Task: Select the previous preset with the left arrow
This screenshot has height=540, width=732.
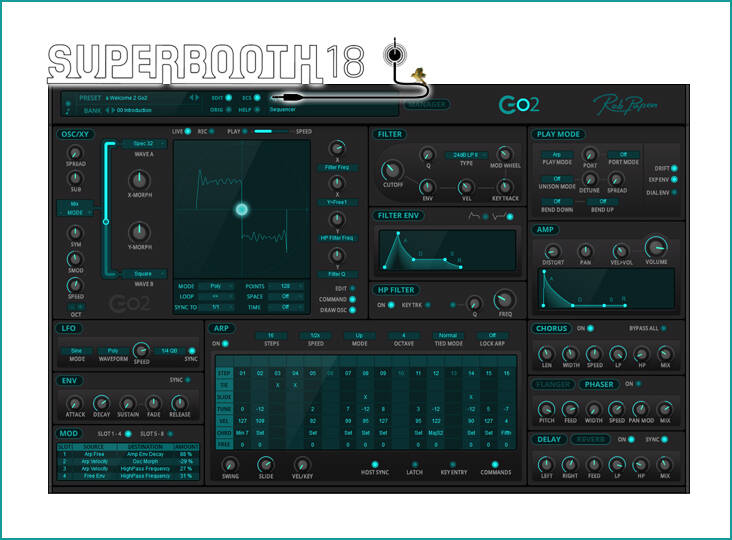Action: click(191, 98)
